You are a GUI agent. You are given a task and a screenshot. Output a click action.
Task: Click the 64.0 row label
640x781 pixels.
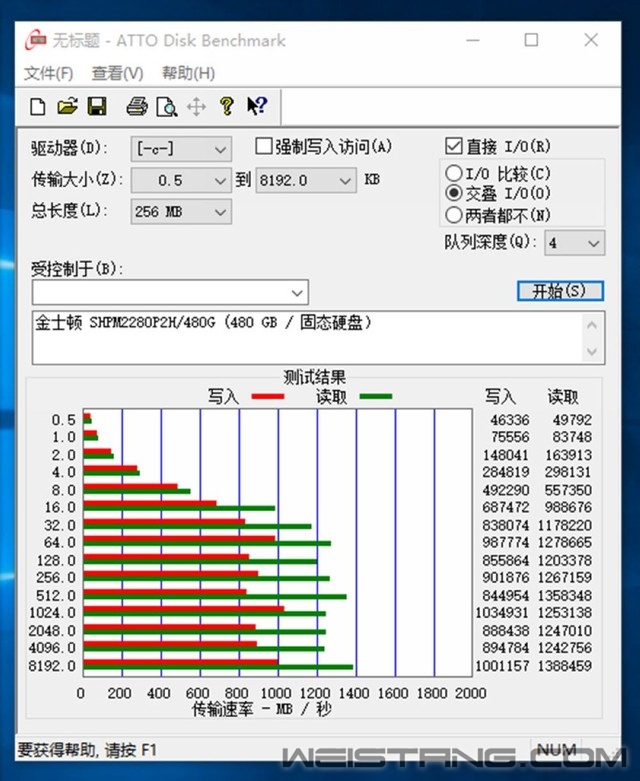click(60, 542)
